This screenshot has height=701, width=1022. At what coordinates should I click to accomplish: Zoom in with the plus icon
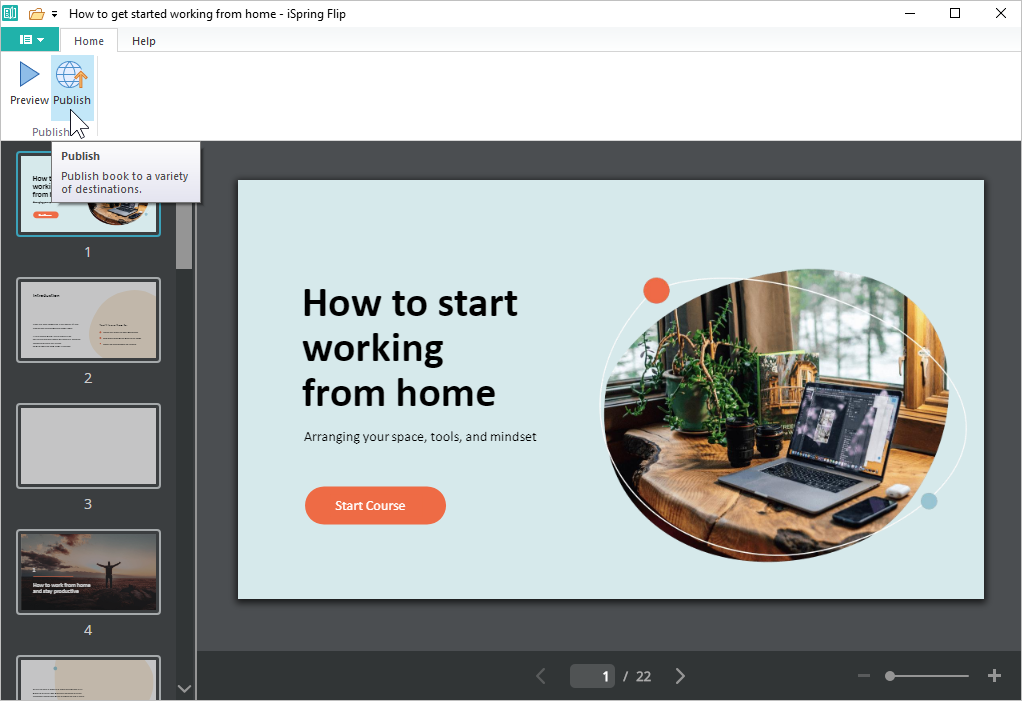click(994, 676)
